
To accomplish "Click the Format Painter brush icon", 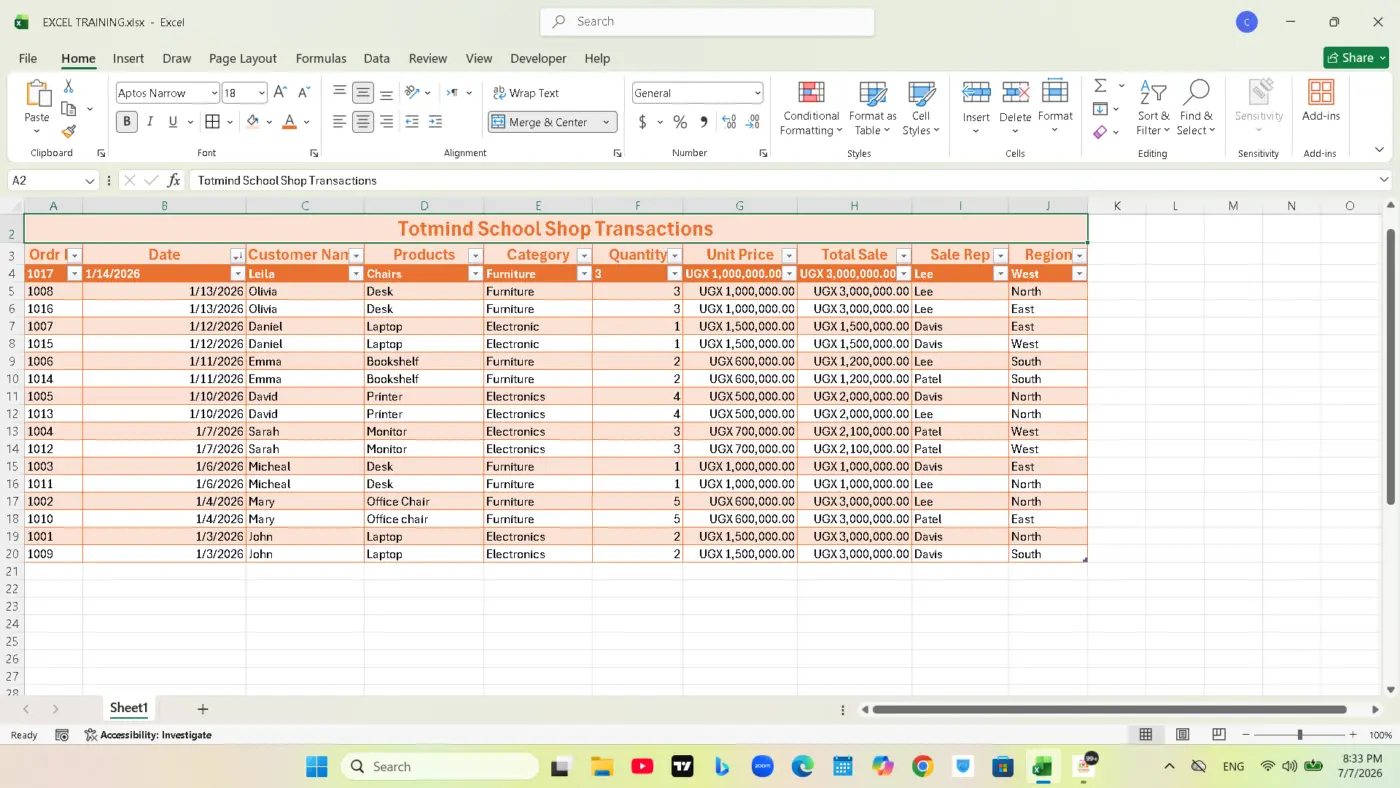I will 69,131.
